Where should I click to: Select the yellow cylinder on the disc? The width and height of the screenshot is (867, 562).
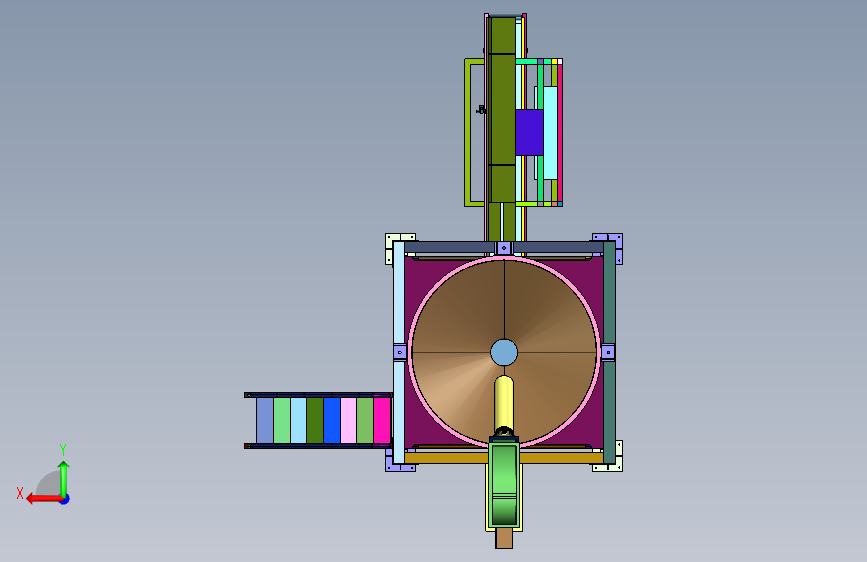pyautogui.click(x=504, y=403)
